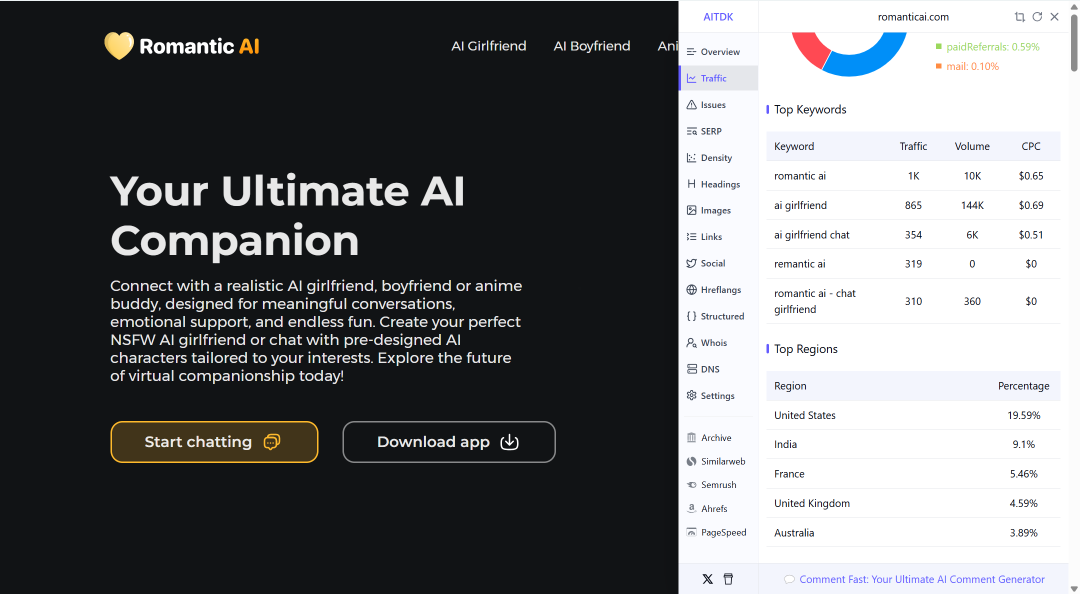Click the panel vertical scrollbar thumb
Screen dimensions: 1080x594
(1074, 41)
